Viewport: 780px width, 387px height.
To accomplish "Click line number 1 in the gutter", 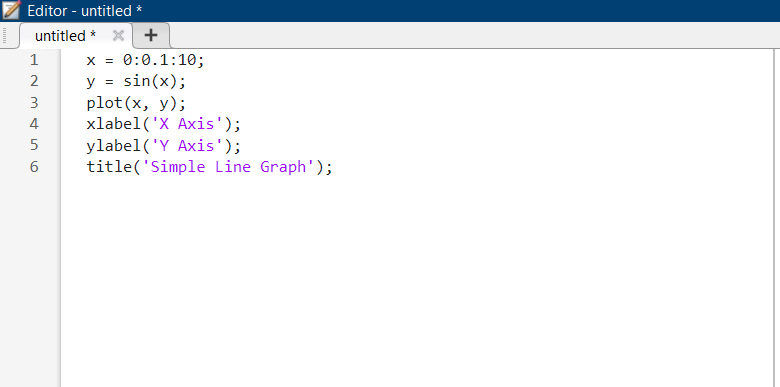I will click(x=33, y=60).
